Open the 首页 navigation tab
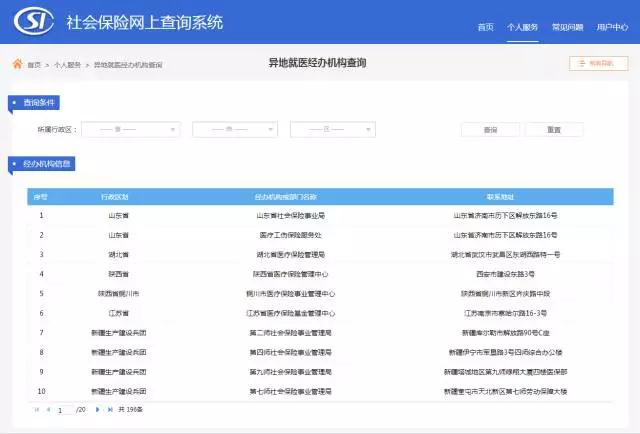 pyautogui.click(x=485, y=27)
